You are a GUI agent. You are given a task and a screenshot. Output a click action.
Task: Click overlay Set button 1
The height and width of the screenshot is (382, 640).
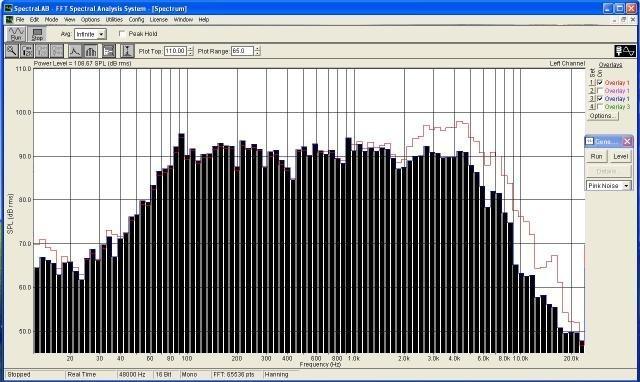[x=592, y=82]
